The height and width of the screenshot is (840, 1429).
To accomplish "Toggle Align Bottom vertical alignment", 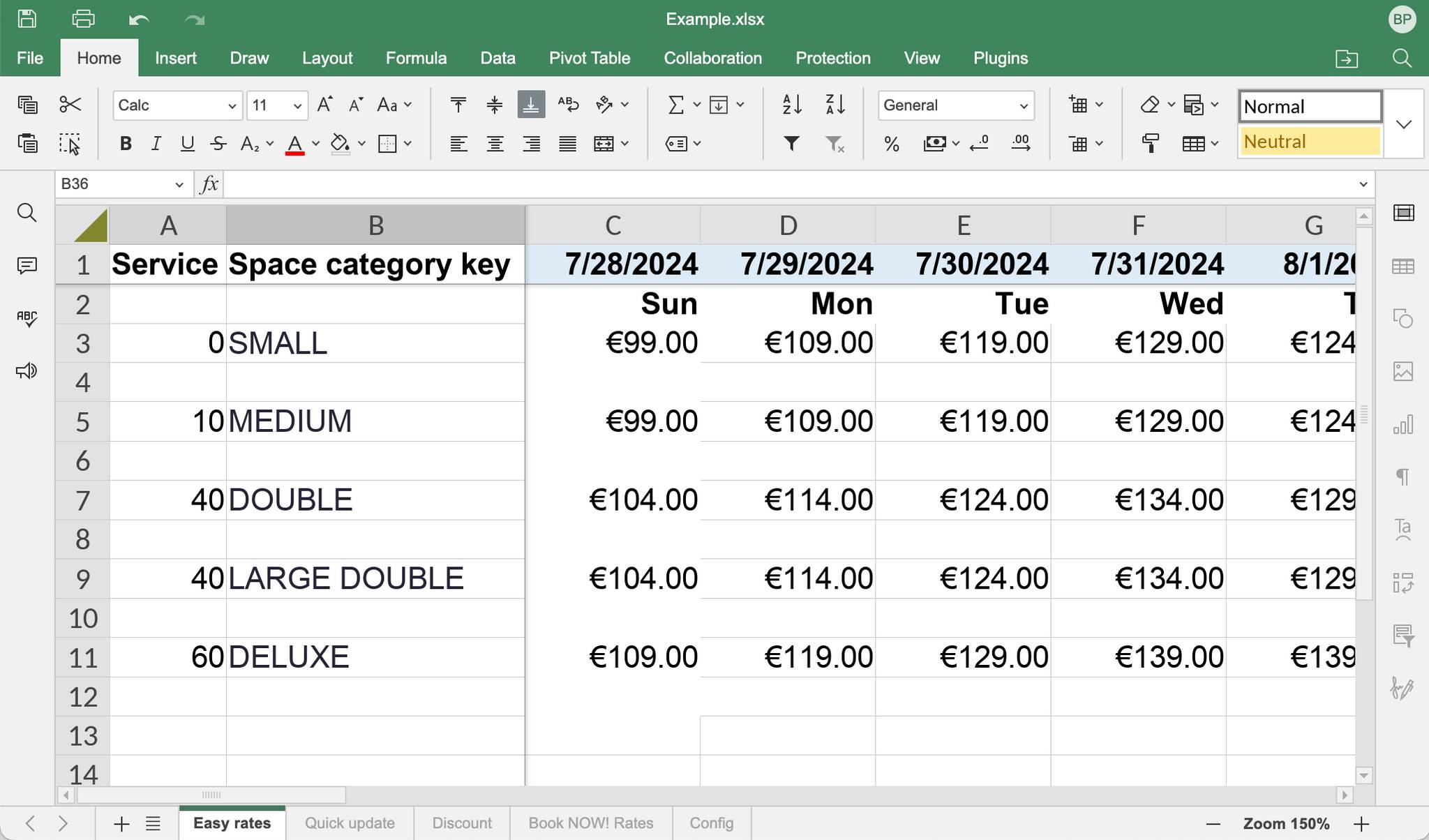I will click(x=531, y=105).
